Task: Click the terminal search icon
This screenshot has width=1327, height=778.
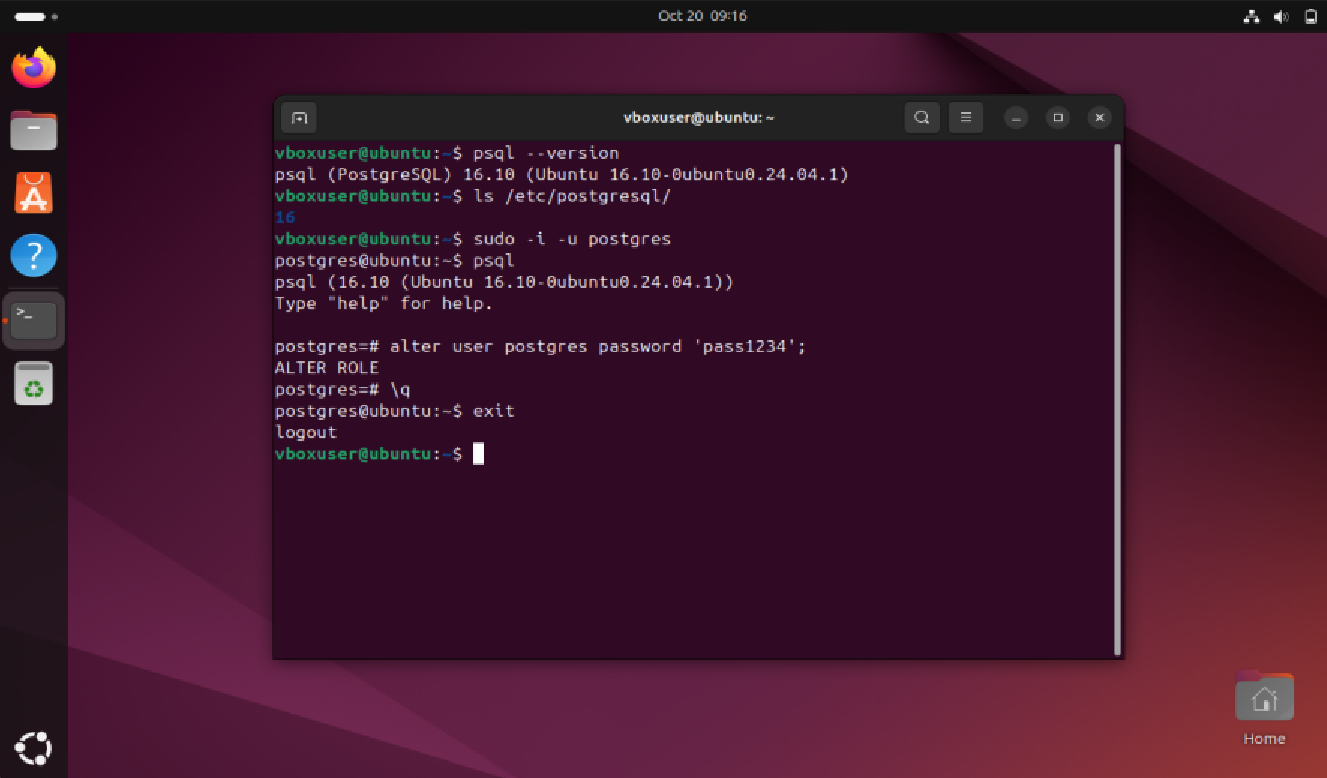Action: (921, 118)
